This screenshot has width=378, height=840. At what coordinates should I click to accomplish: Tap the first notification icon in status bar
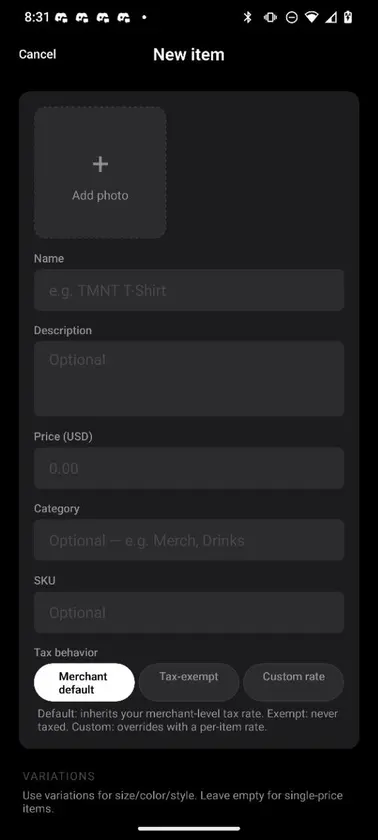tap(62, 18)
